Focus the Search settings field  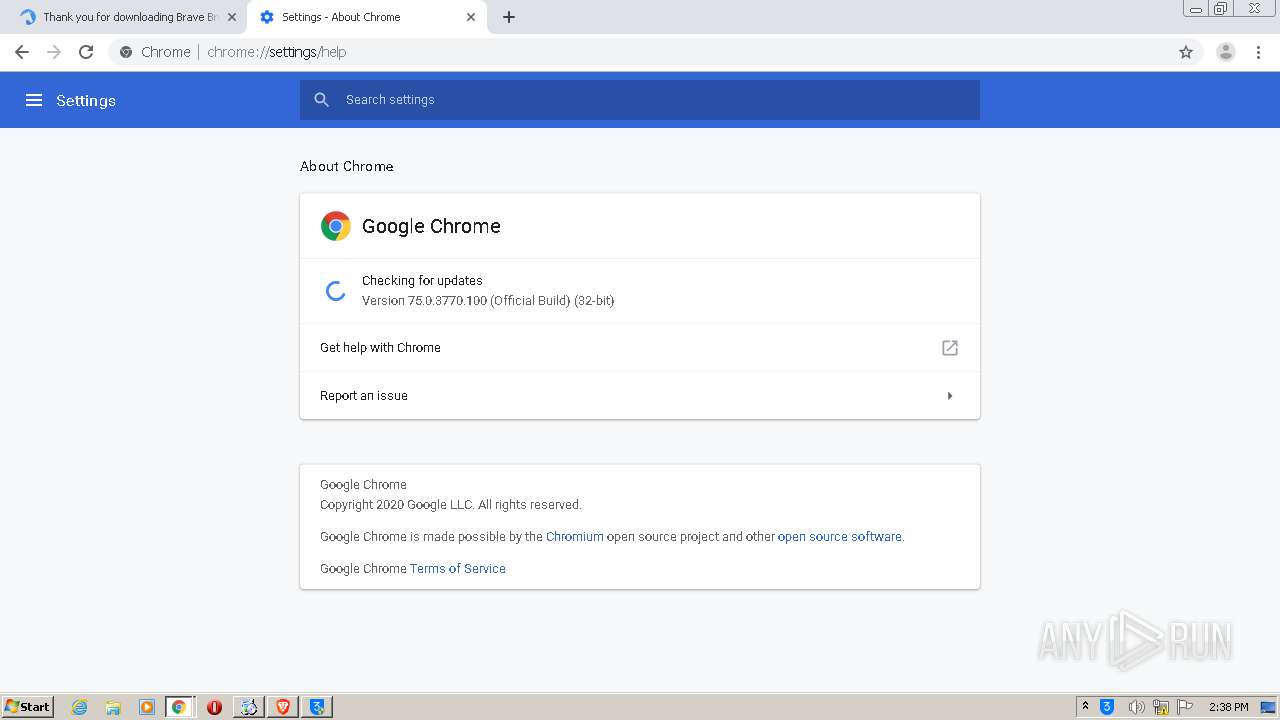point(640,100)
